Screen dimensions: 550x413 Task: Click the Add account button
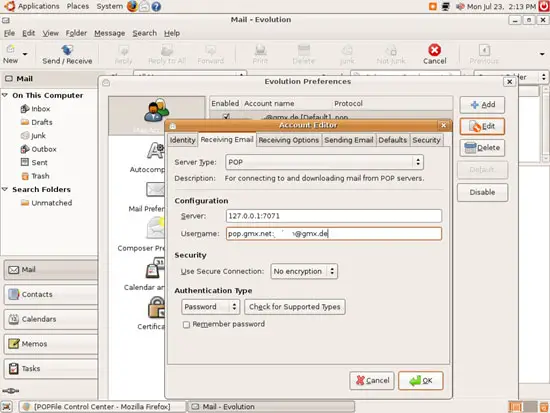point(482,105)
